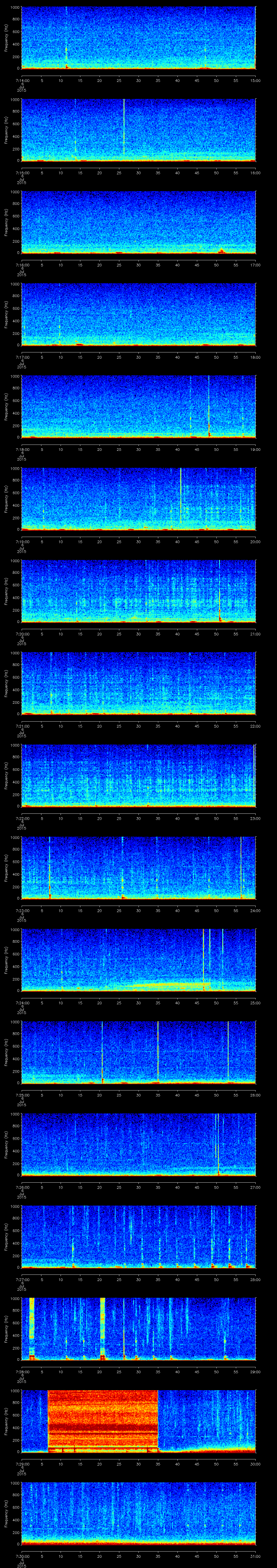277x1568 pixels.
Task: Click the 21:00 end time label
Action: pos(256,634)
